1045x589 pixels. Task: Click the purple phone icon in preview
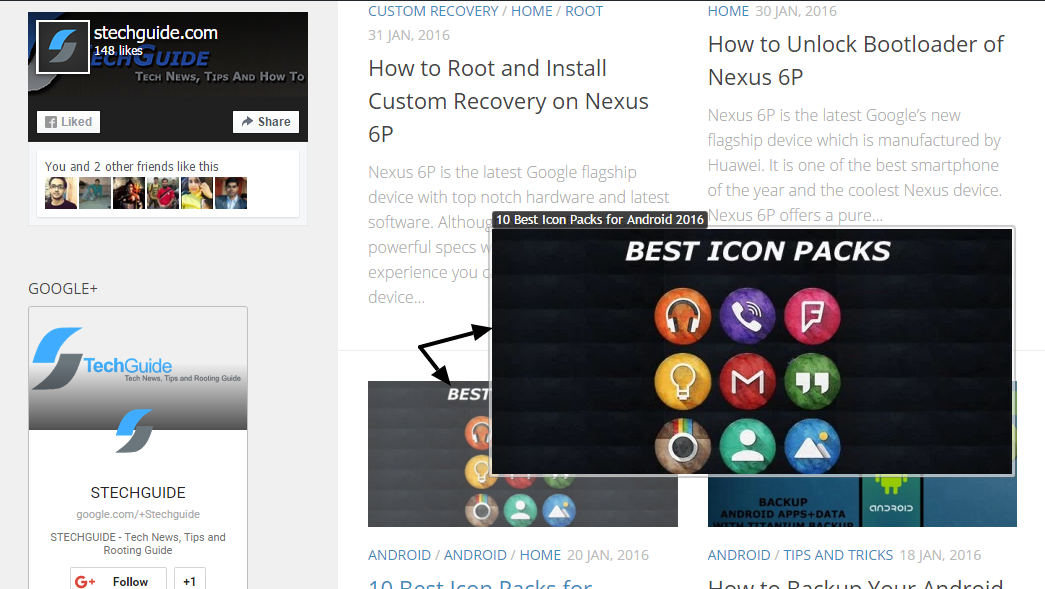(x=747, y=314)
